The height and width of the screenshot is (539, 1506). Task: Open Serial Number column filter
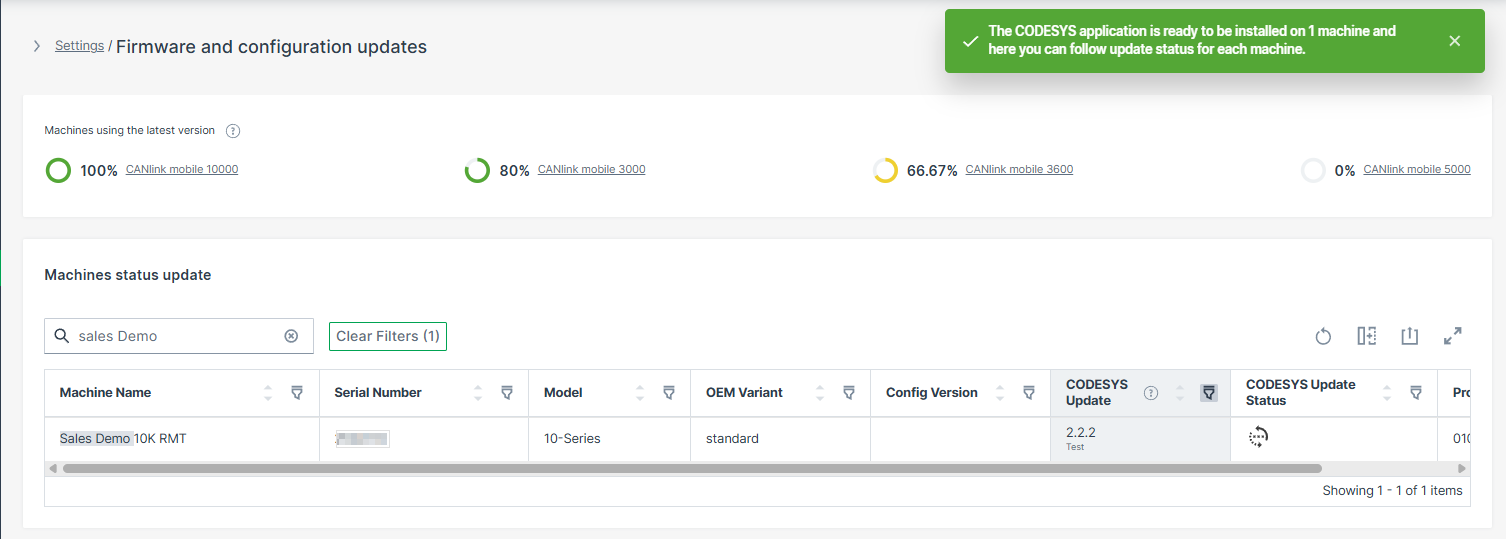pyautogui.click(x=507, y=393)
